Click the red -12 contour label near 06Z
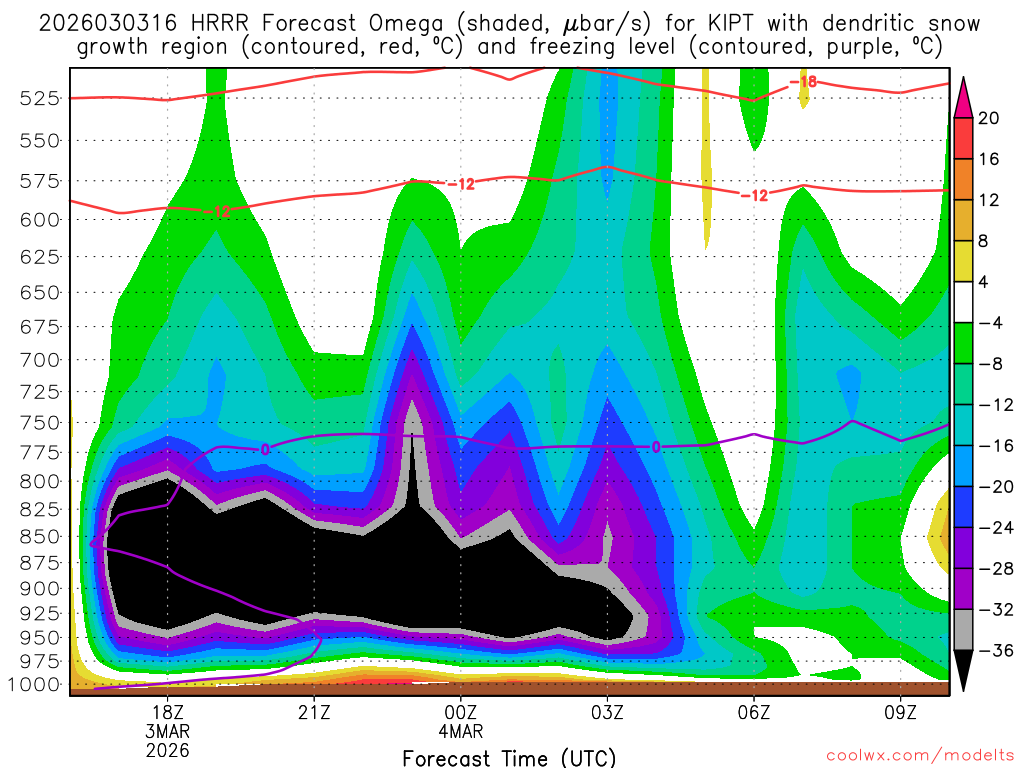This screenshot has width=1024, height=768. tap(754, 195)
